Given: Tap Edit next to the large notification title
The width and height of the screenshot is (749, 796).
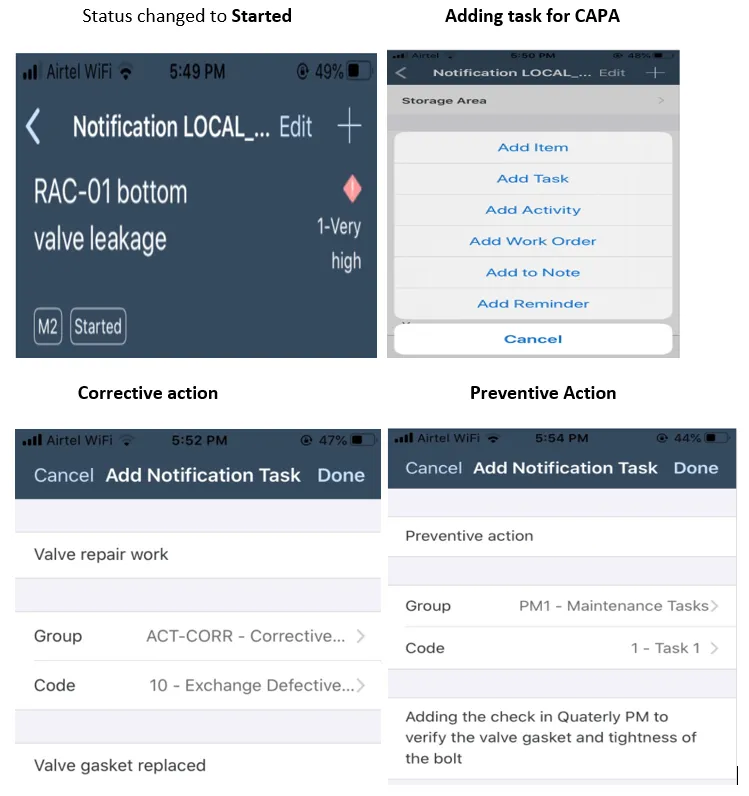Looking at the screenshot, I should click(296, 127).
